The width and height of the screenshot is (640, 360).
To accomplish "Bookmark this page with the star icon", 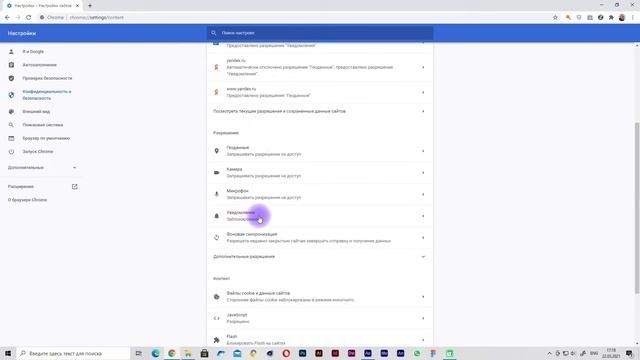I will coord(555,18).
